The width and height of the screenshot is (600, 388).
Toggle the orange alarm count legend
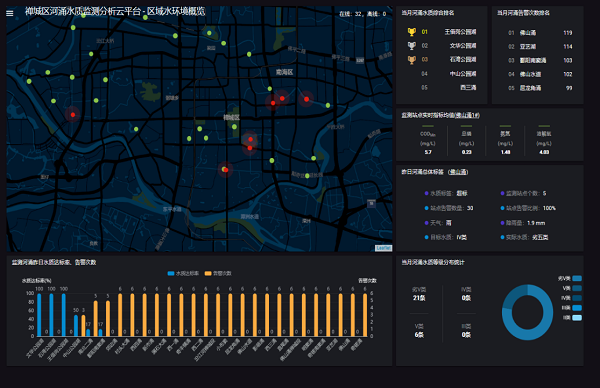(218, 273)
